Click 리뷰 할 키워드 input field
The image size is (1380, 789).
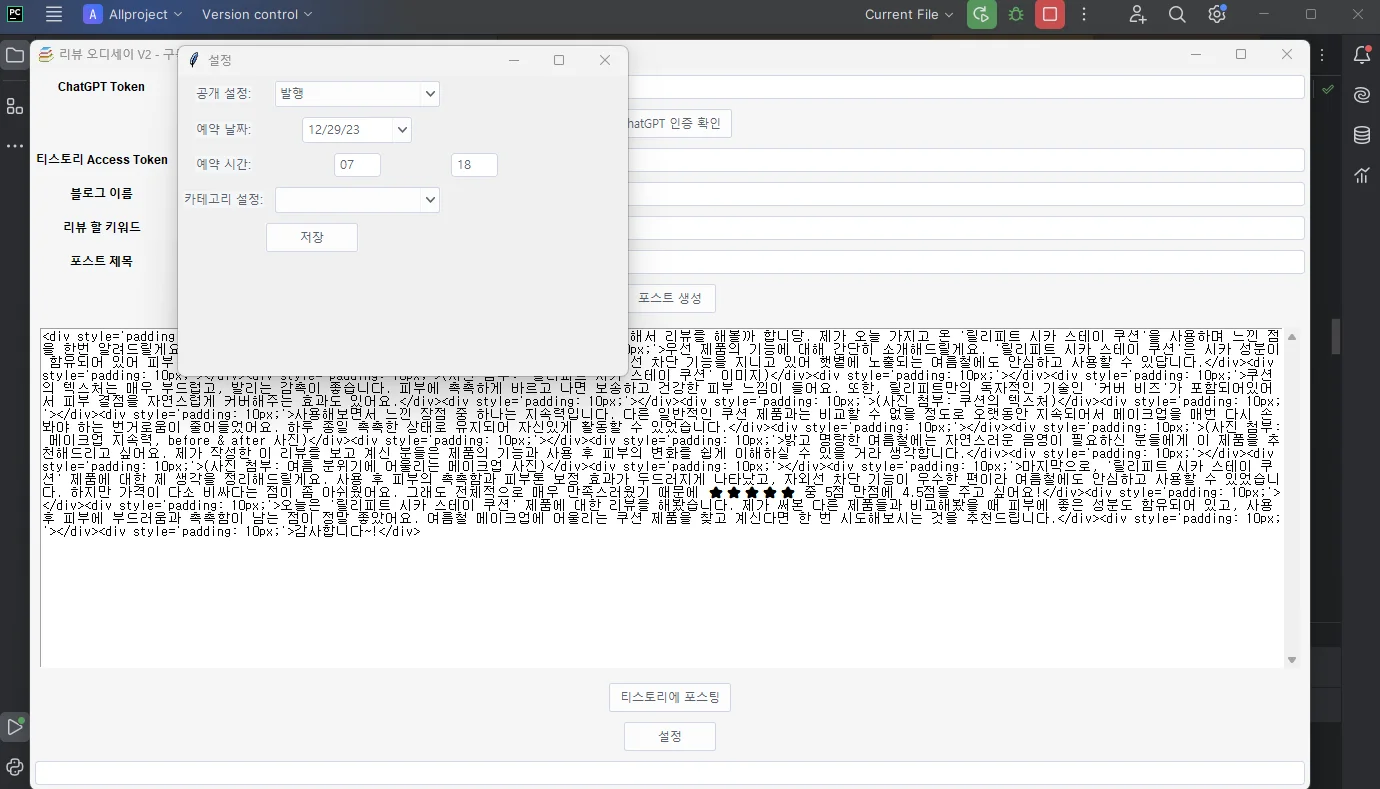(966, 228)
